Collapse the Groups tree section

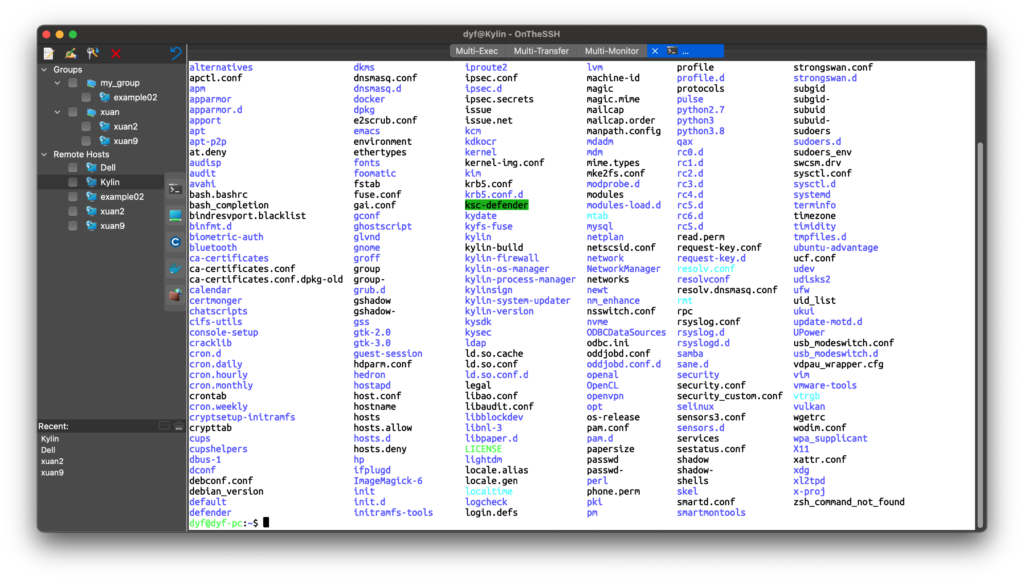tap(44, 70)
